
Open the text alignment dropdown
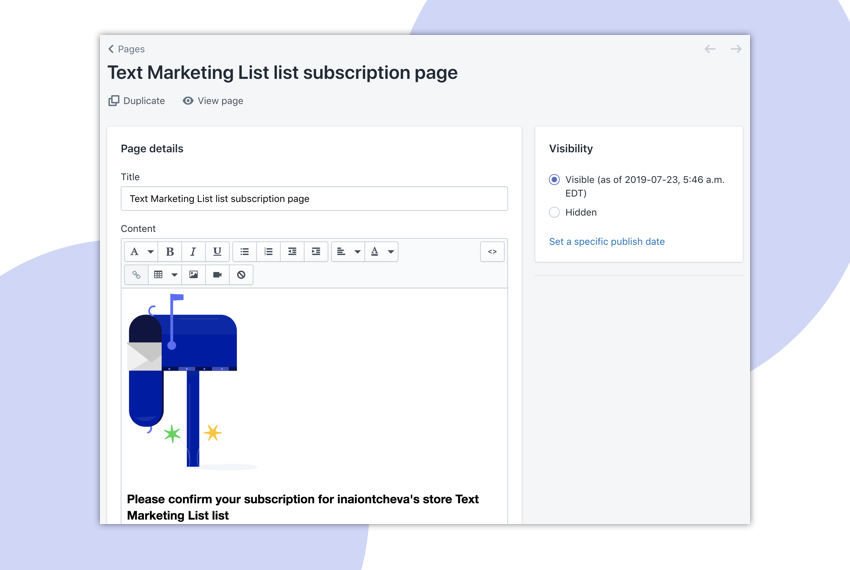coord(347,252)
